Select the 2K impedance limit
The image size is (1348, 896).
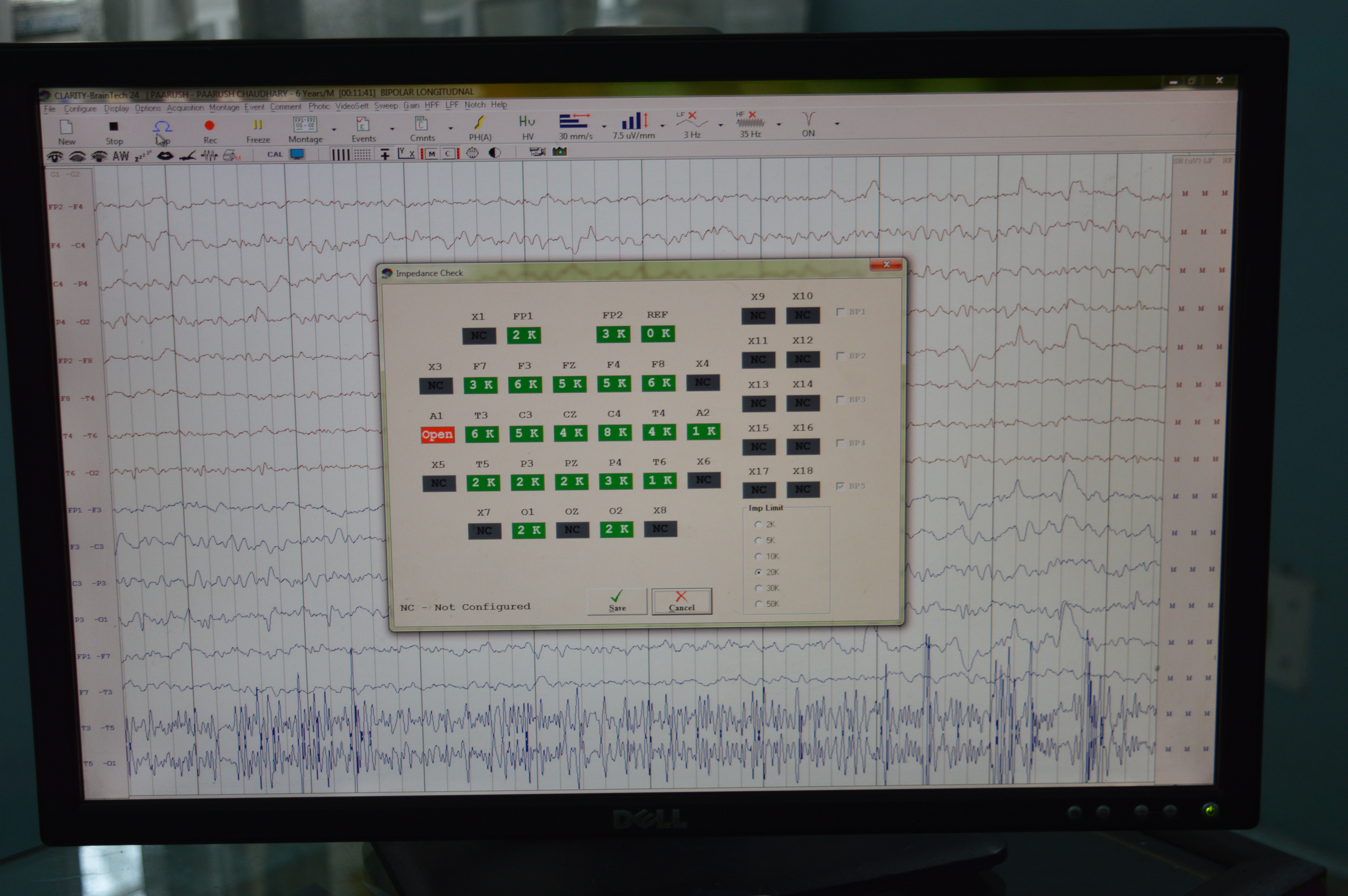tap(758, 525)
